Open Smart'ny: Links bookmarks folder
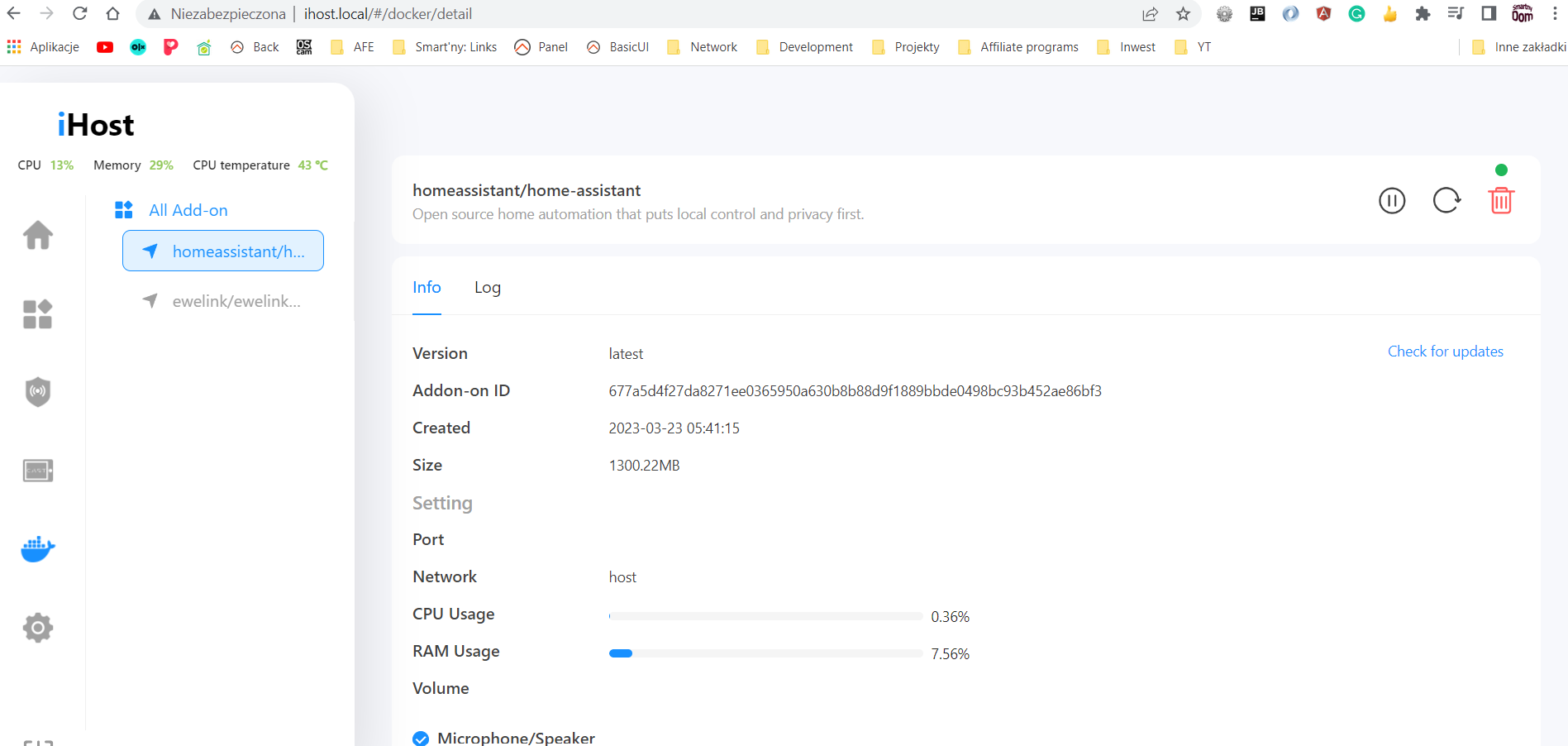Screen dimensions: 1568x746 445,47
